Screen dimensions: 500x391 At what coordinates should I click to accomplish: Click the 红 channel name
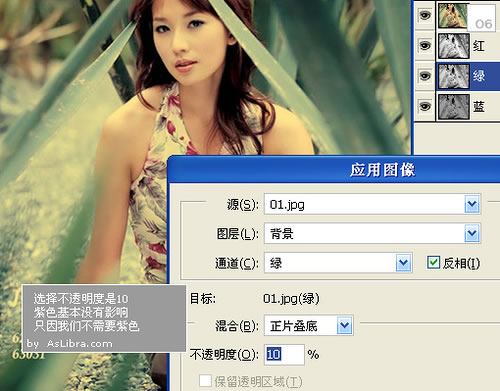479,46
